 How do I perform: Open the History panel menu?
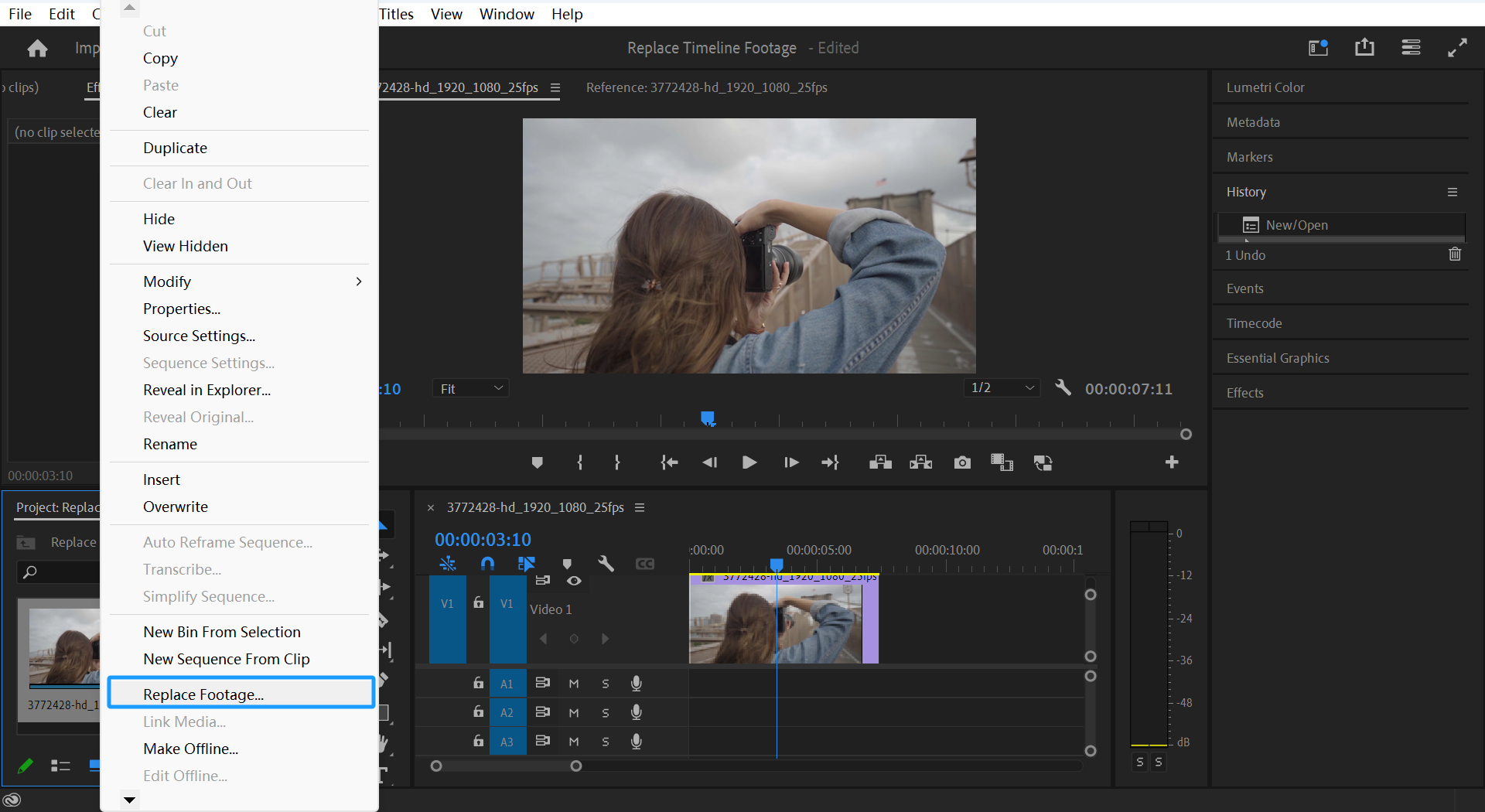tap(1453, 192)
